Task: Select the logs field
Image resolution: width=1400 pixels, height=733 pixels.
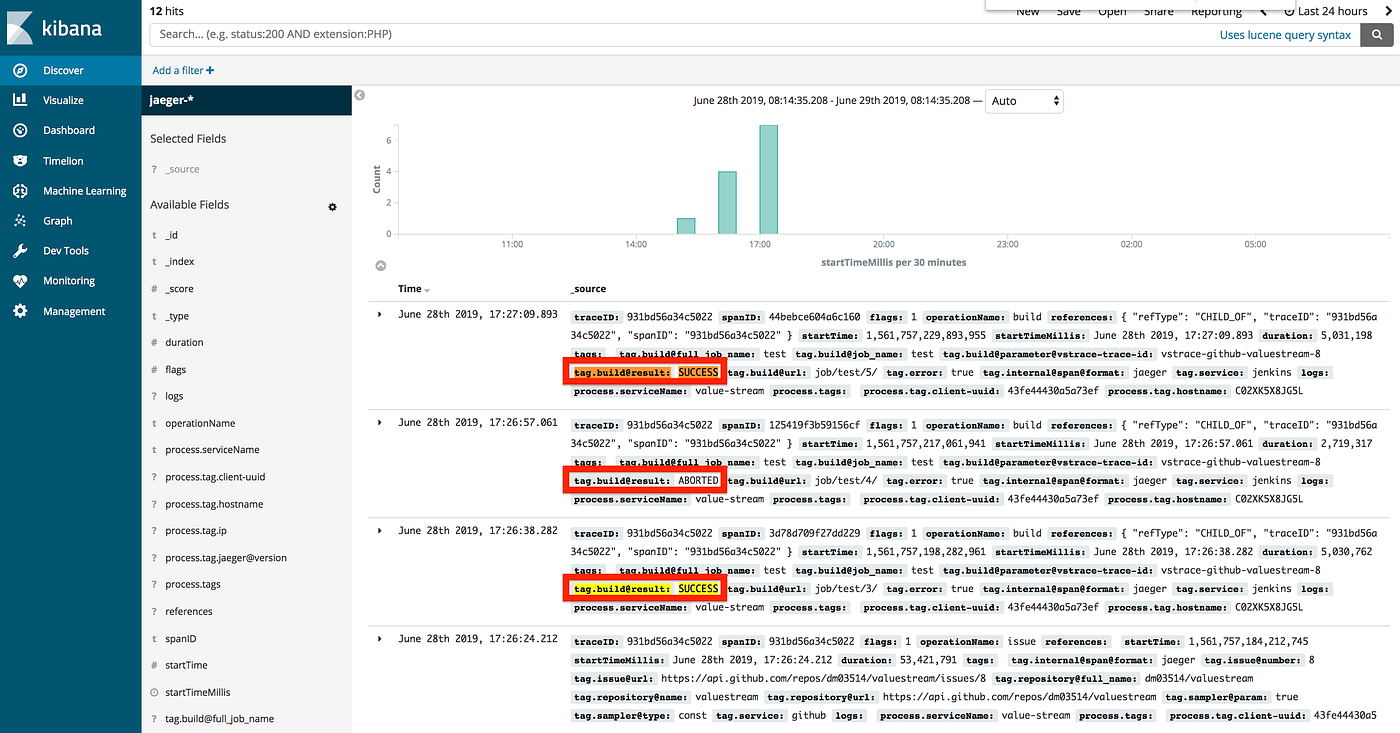Action: (x=174, y=397)
